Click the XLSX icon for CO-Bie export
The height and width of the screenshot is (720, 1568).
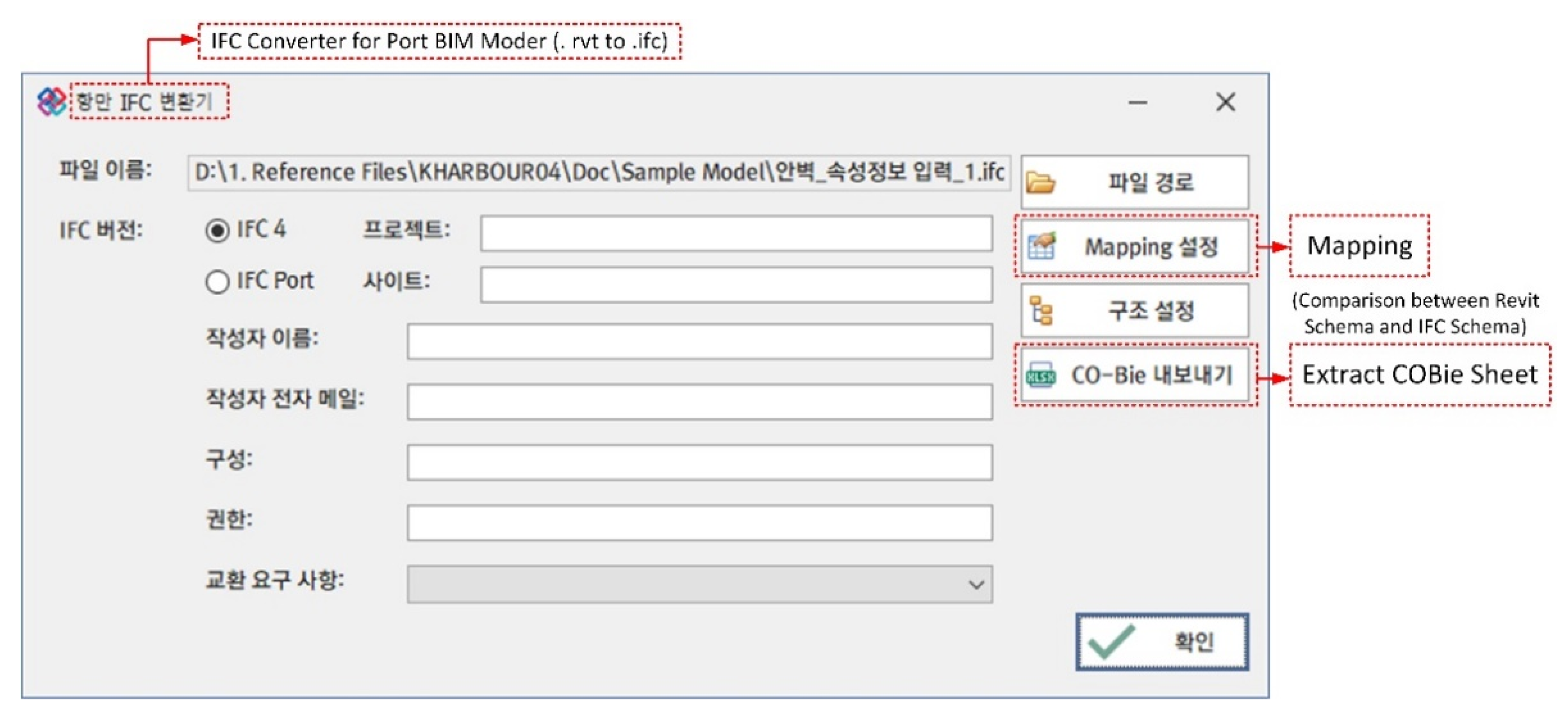click(x=1041, y=376)
